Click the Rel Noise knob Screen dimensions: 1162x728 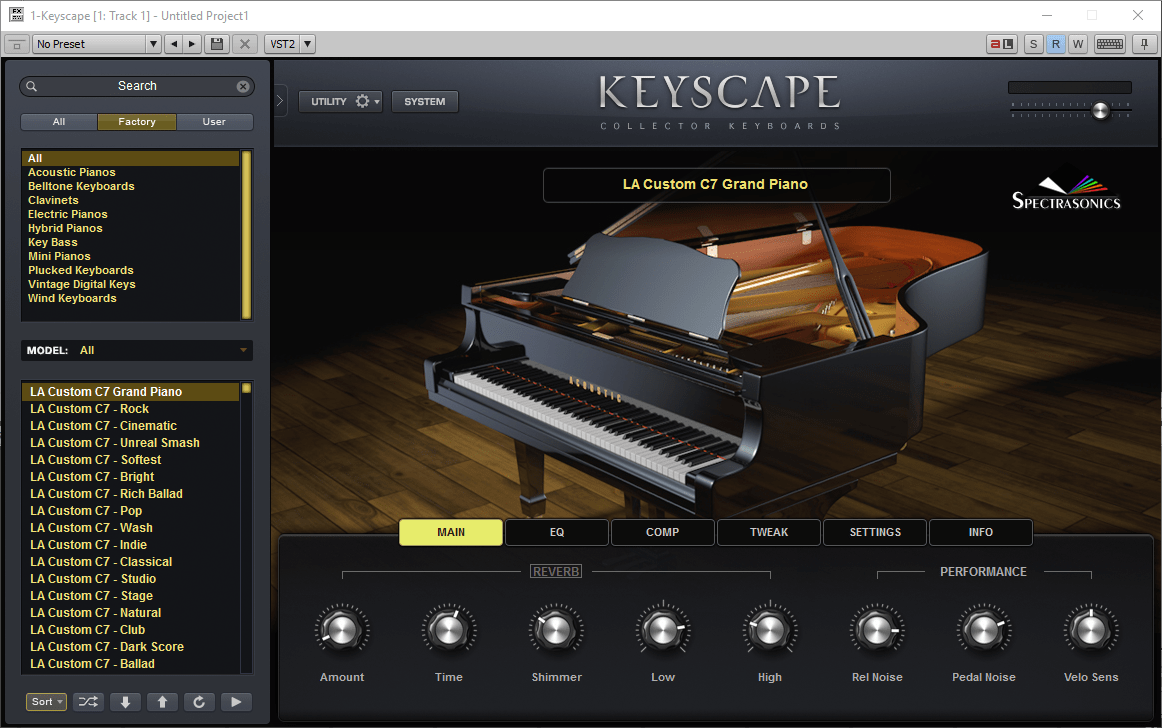877,631
